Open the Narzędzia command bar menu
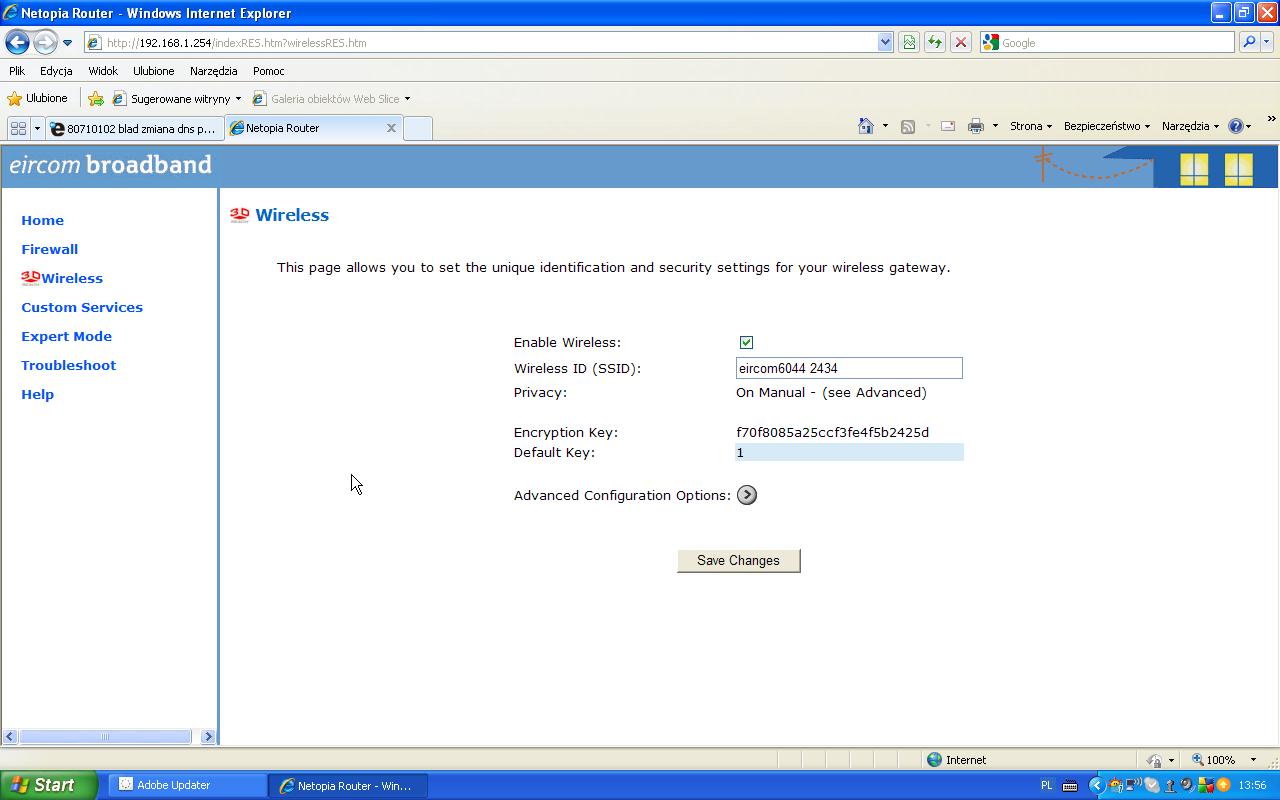The height and width of the screenshot is (800, 1280). (1191, 126)
